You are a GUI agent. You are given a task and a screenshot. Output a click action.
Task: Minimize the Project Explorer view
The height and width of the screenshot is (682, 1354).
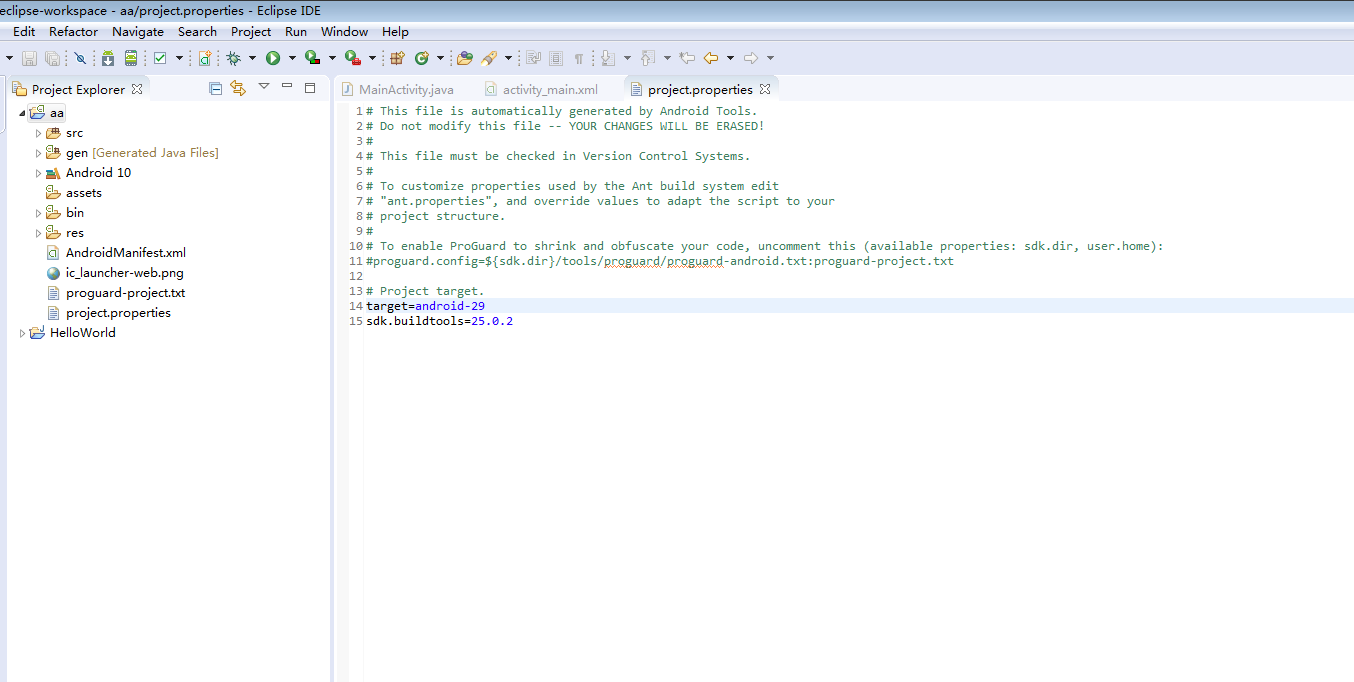point(287,88)
